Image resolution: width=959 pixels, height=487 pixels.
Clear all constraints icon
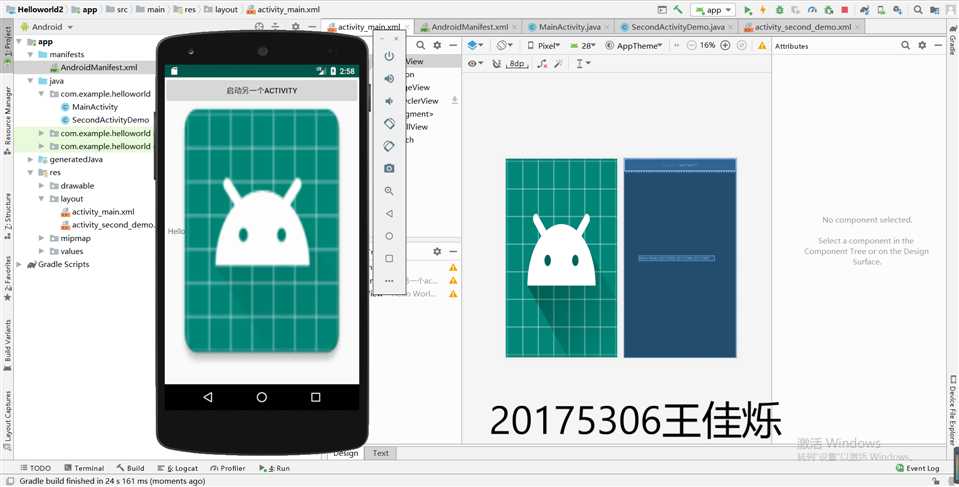click(542, 64)
